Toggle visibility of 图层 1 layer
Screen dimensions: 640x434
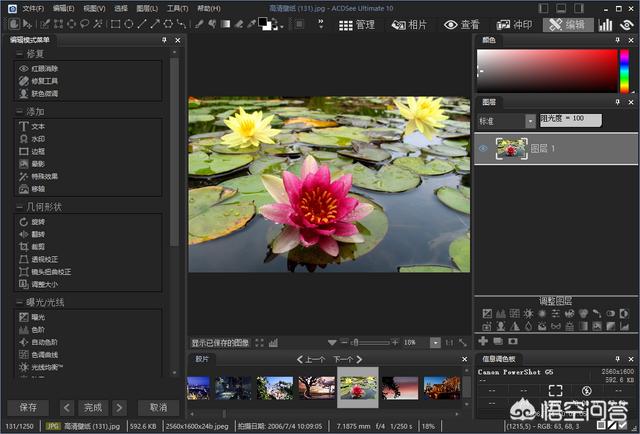[484, 148]
